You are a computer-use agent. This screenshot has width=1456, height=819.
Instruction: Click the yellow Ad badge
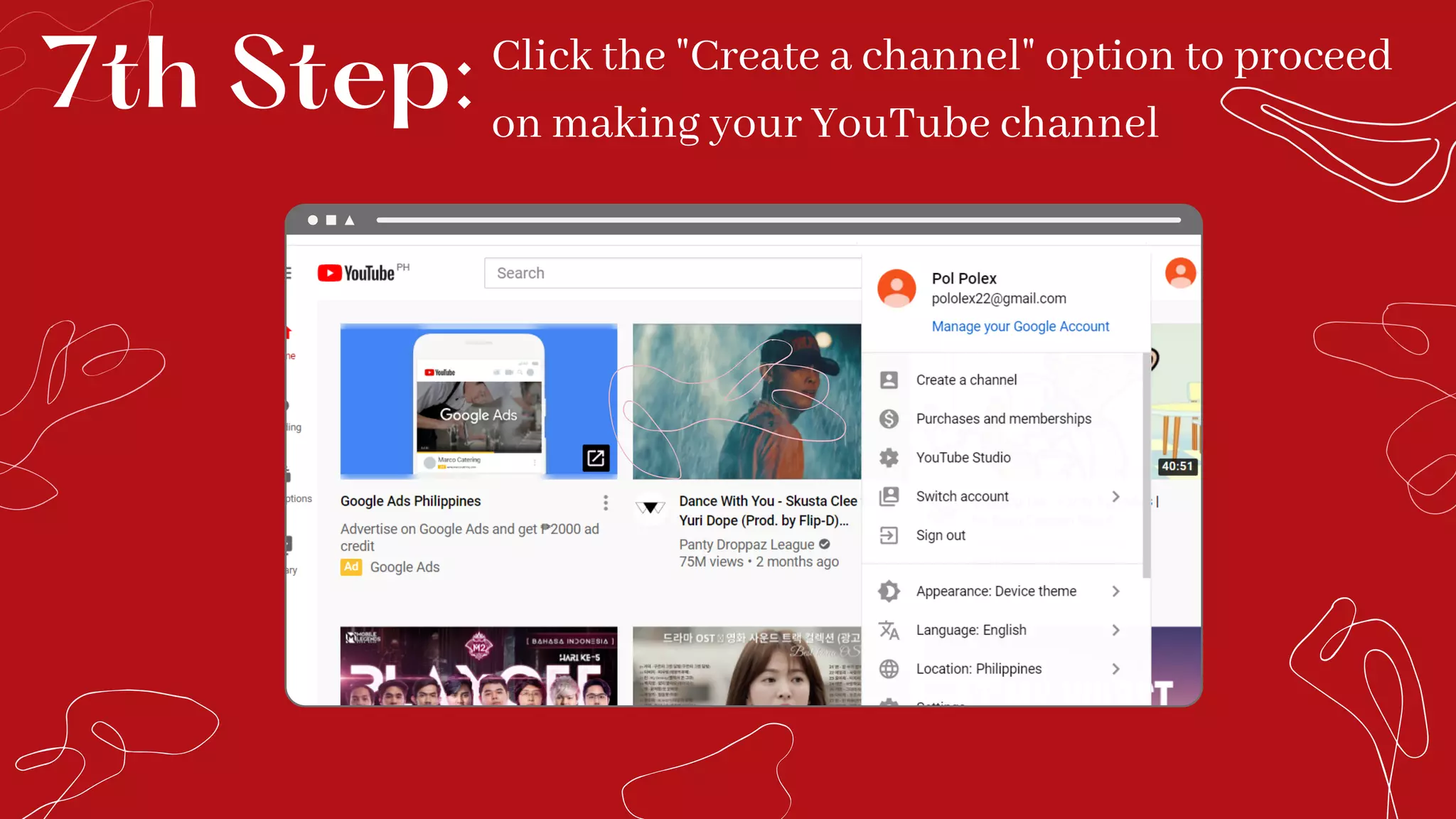[x=351, y=567]
